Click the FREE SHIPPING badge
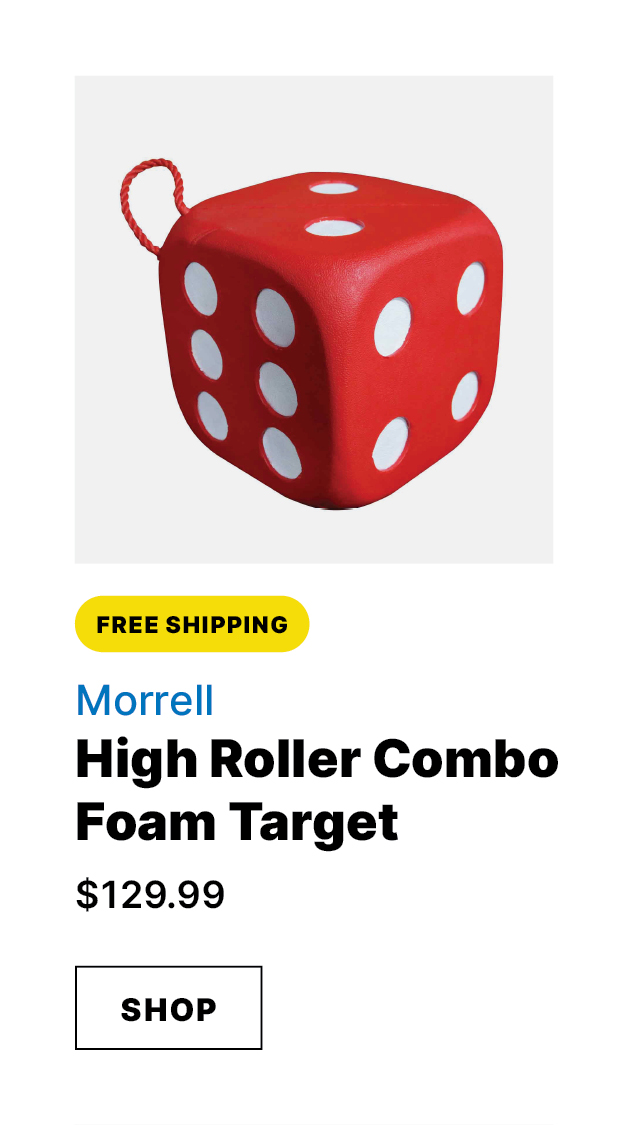Viewport: 628px width, 1125px height. tap(192, 624)
